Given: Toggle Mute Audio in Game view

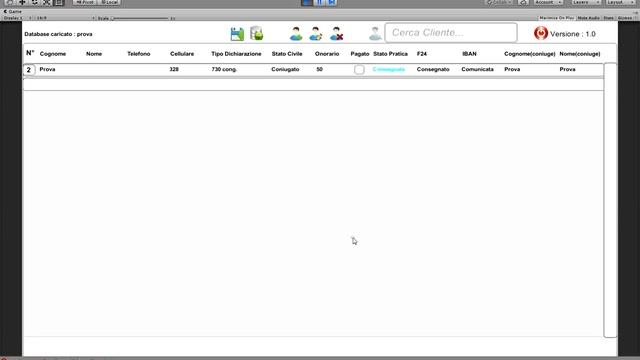Looking at the screenshot, I should [x=588, y=18].
